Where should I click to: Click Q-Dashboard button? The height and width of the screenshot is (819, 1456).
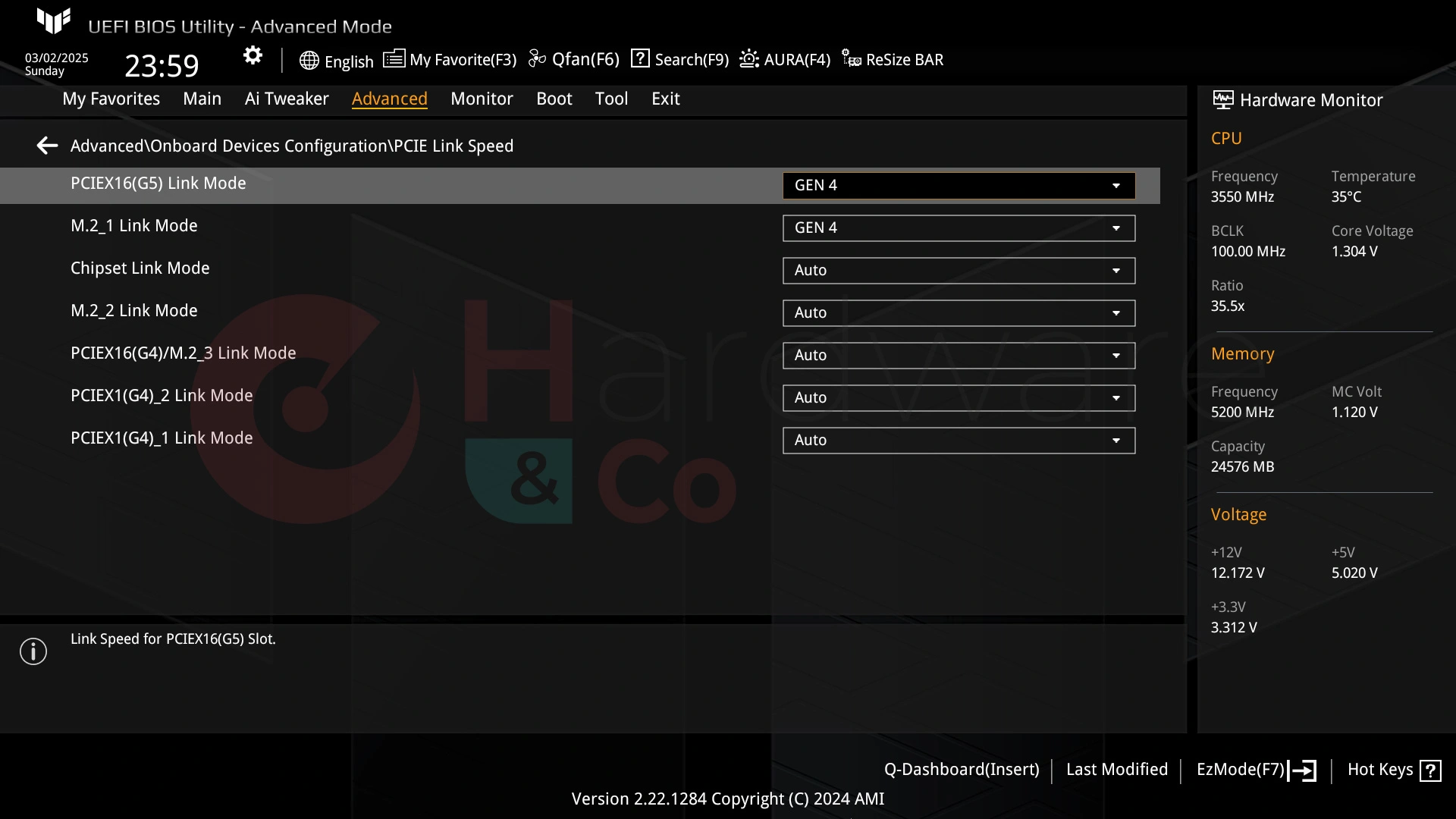point(961,768)
